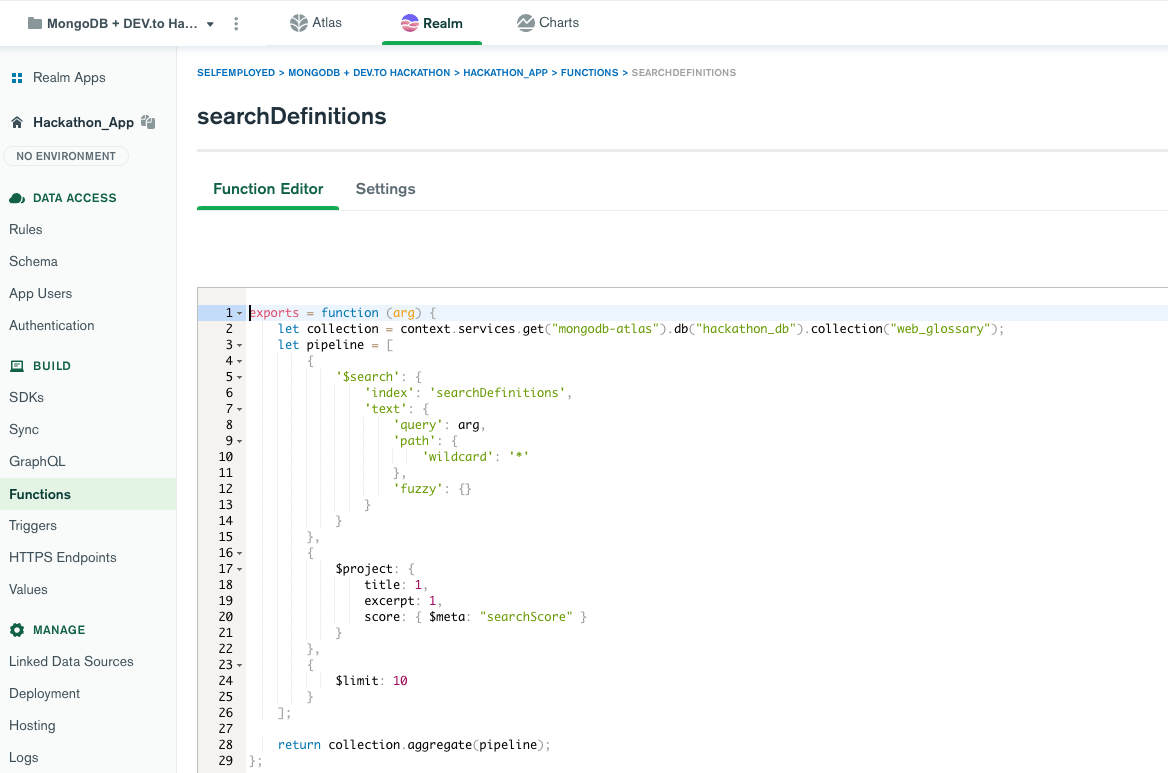
Task: Open the vertical dots menu next to project name
Action: (x=236, y=22)
